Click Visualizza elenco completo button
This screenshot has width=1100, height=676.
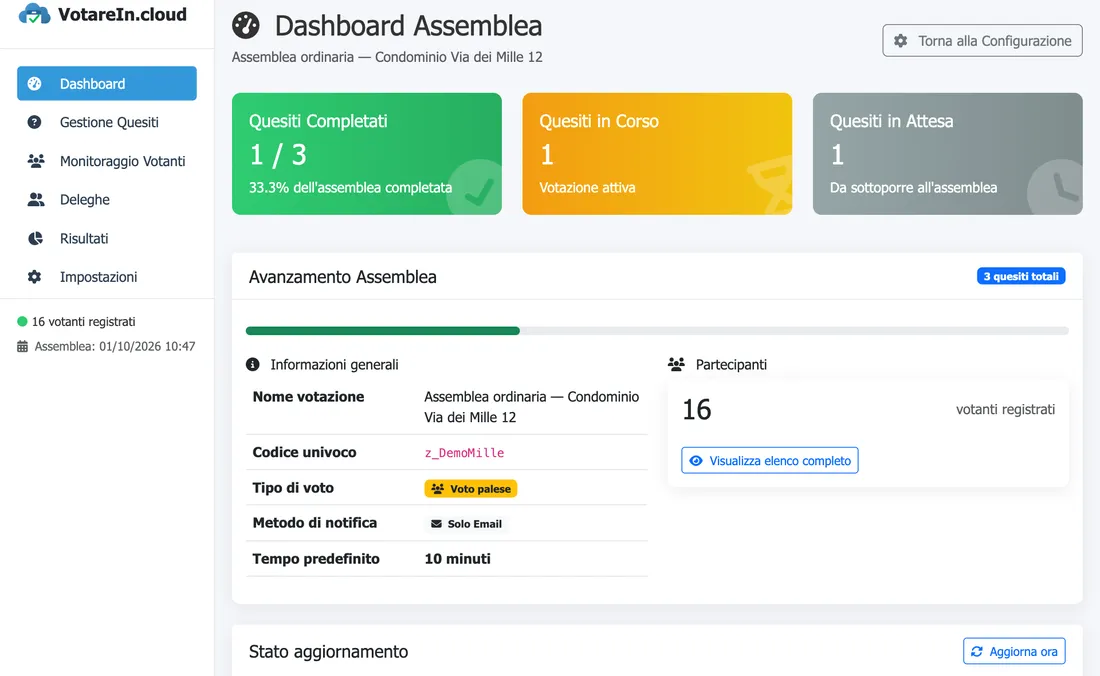click(770, 461)
